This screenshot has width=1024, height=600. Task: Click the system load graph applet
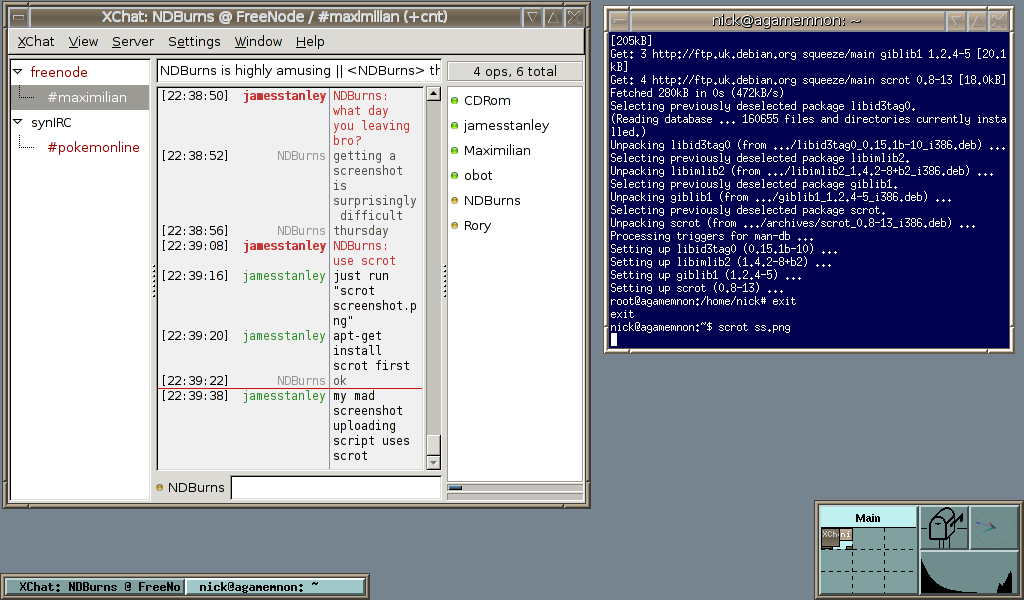(x=968, y=574)
